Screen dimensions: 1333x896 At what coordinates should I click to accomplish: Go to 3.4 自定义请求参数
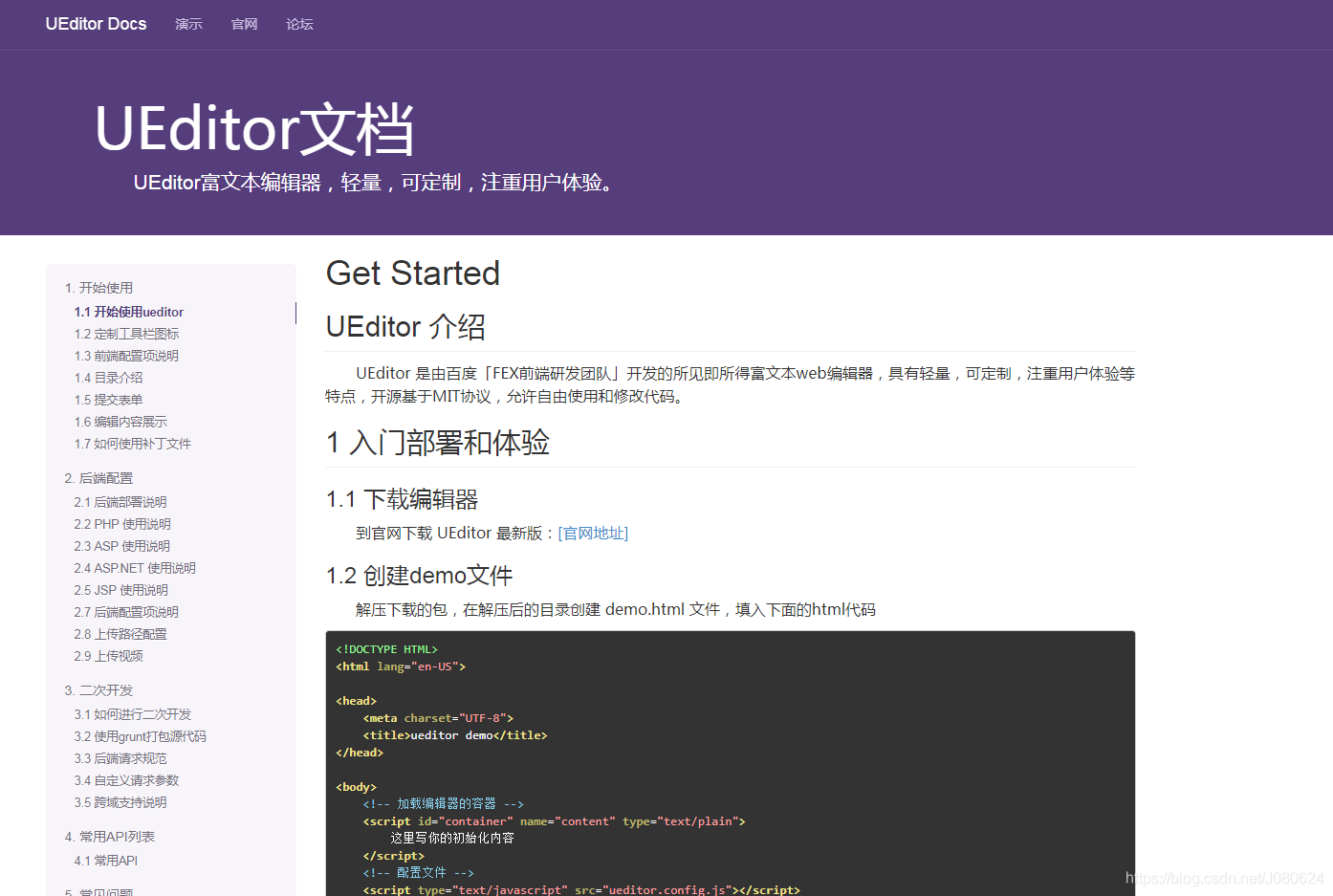(126, 780)
